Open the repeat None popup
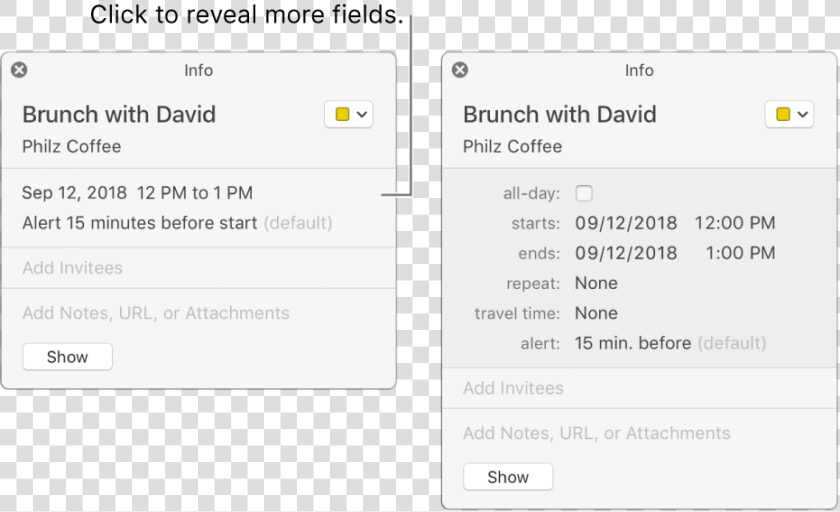 coord(596,283)
